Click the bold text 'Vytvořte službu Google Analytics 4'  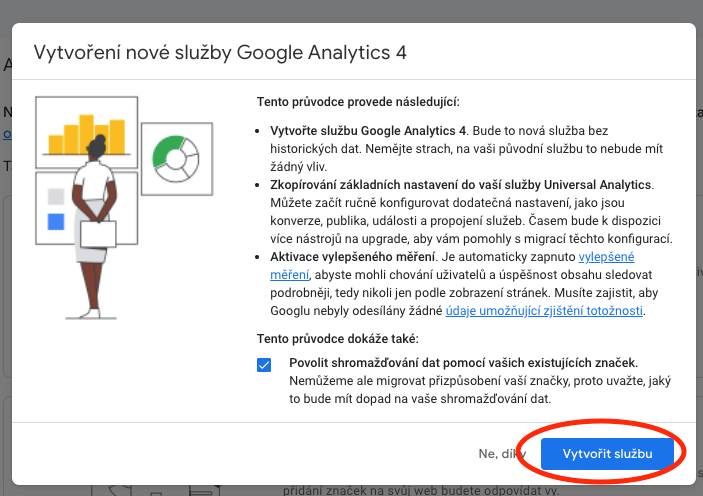point(368,131)
